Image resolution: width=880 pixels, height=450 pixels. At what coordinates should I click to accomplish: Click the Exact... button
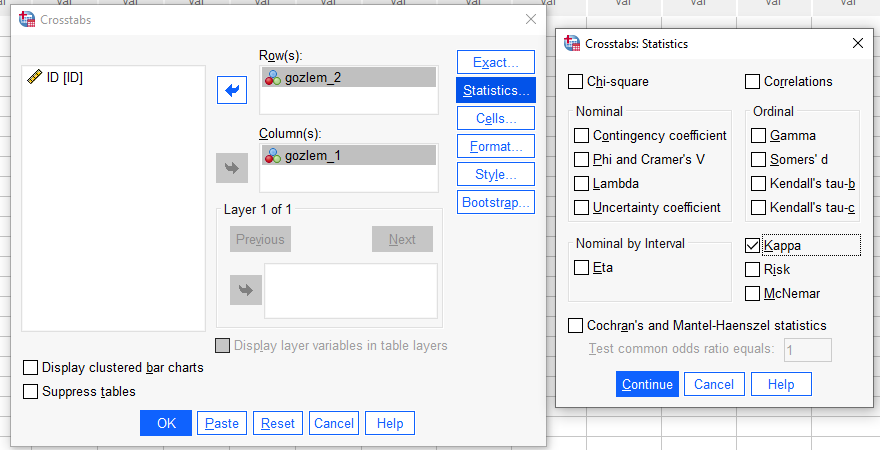(x=495, y=62)
